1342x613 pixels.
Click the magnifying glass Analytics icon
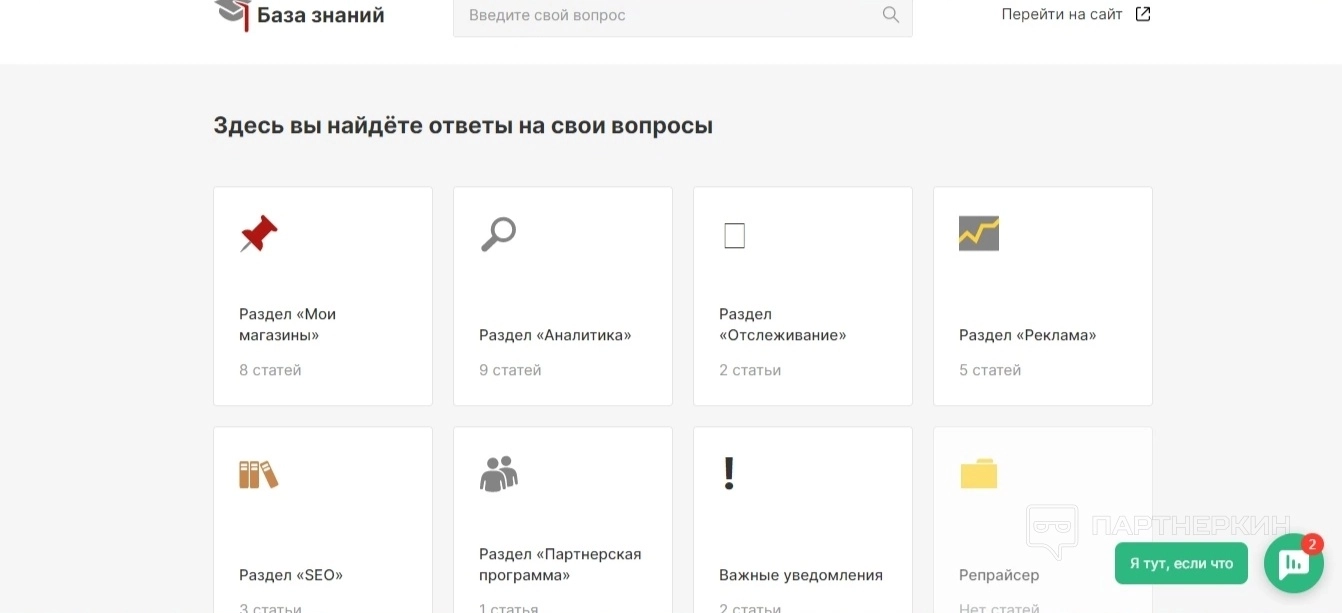[x=498, y=234]
